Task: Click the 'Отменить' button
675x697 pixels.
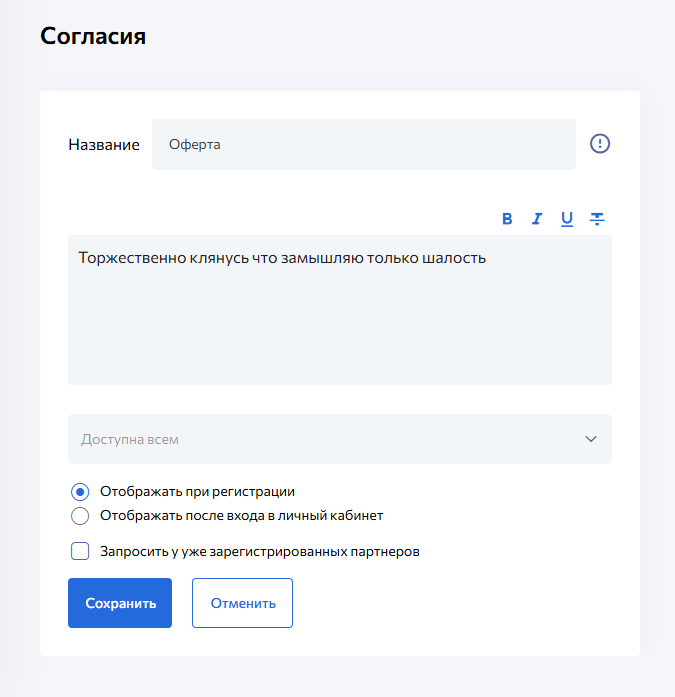Action: pyautogui.click(x=242, y=603)
